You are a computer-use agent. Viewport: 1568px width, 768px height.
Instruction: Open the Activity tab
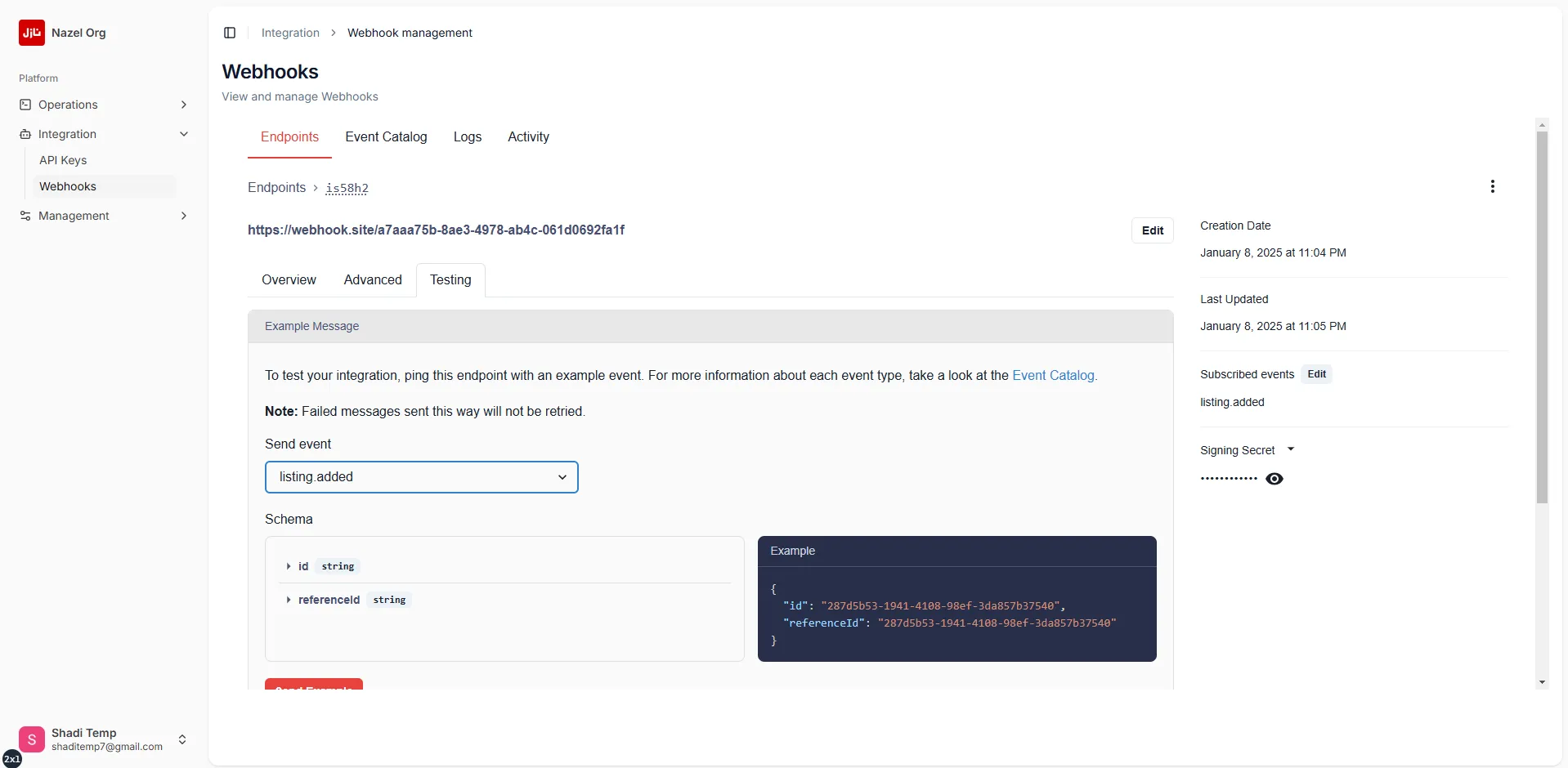[527, 136]
